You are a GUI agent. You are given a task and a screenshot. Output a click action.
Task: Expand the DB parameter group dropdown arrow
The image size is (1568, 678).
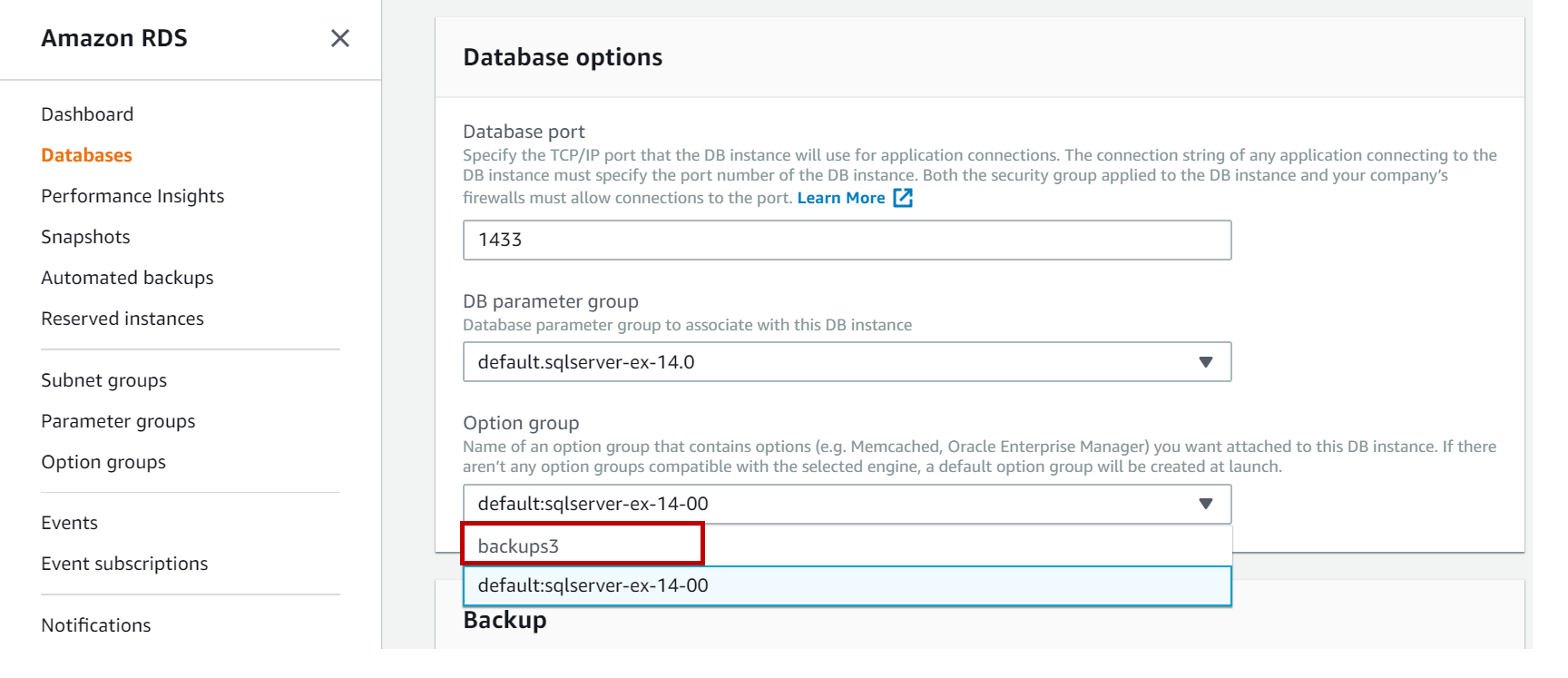click(x=1205, y=362)
